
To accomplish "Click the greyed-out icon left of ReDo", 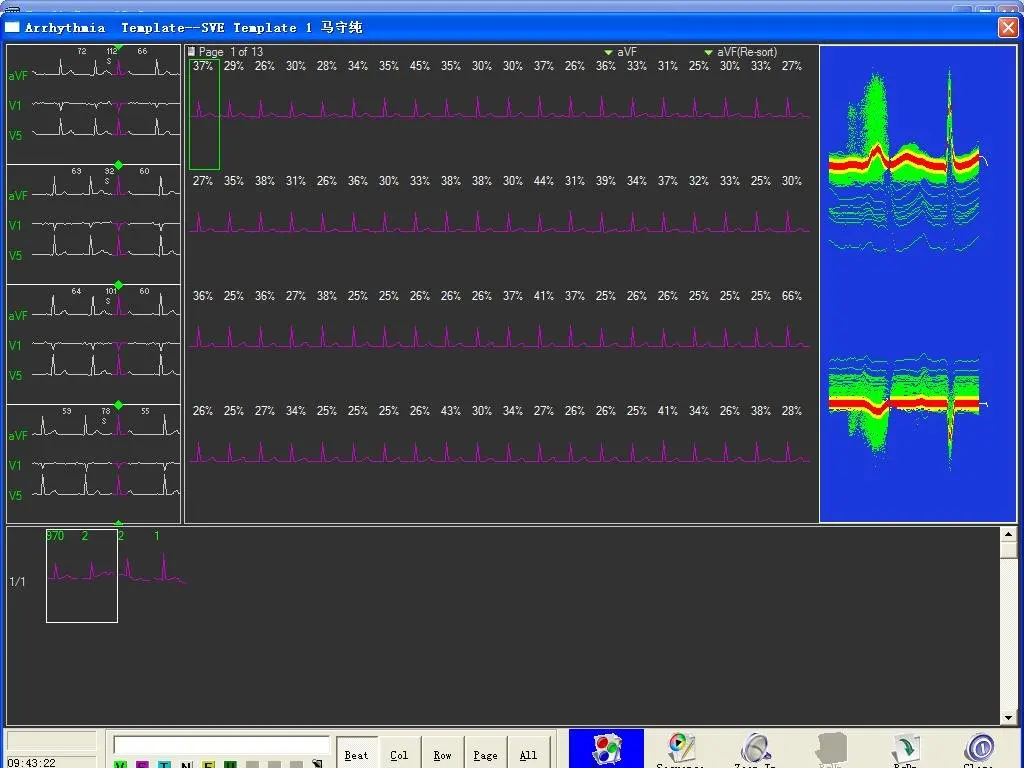I will [831, 749].
